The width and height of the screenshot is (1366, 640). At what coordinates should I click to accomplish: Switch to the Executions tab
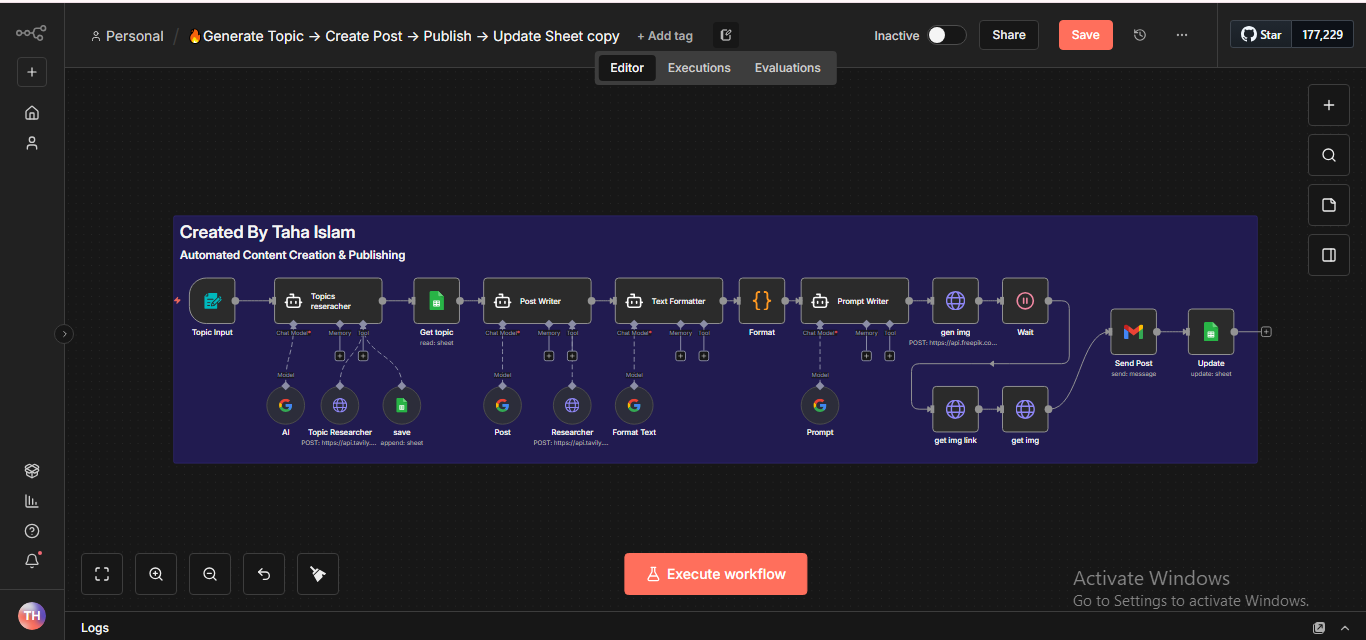pos(699,68)
